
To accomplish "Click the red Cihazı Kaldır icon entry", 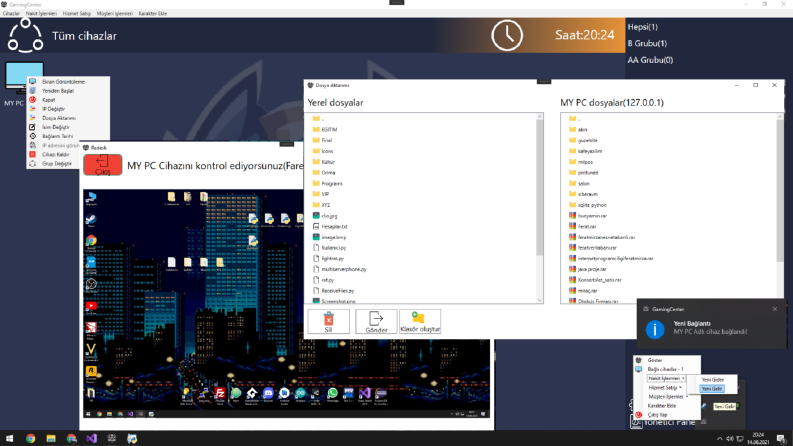I will point(32,154).
